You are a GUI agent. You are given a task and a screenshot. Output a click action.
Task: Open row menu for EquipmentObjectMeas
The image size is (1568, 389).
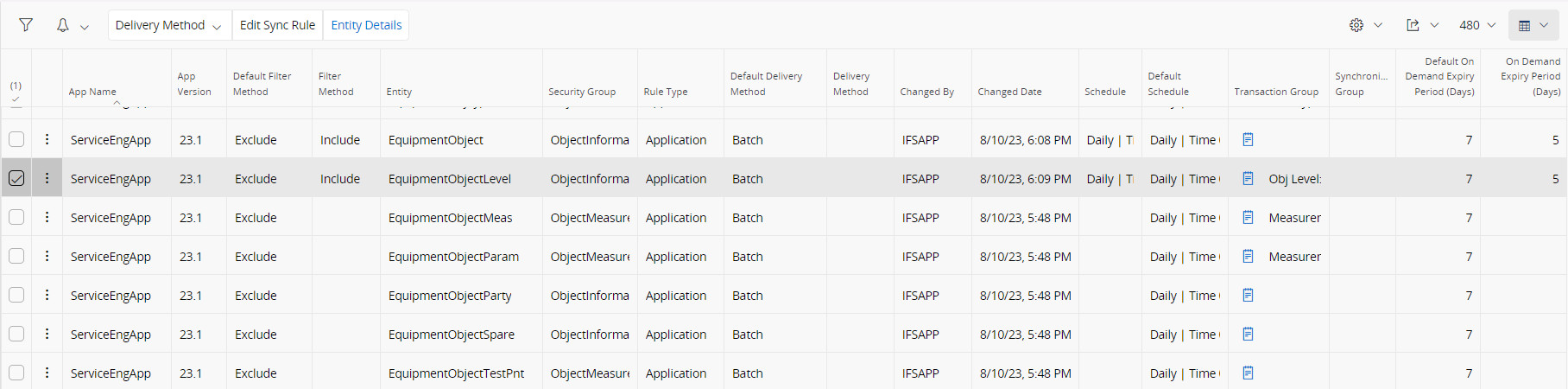click(47, 217)
